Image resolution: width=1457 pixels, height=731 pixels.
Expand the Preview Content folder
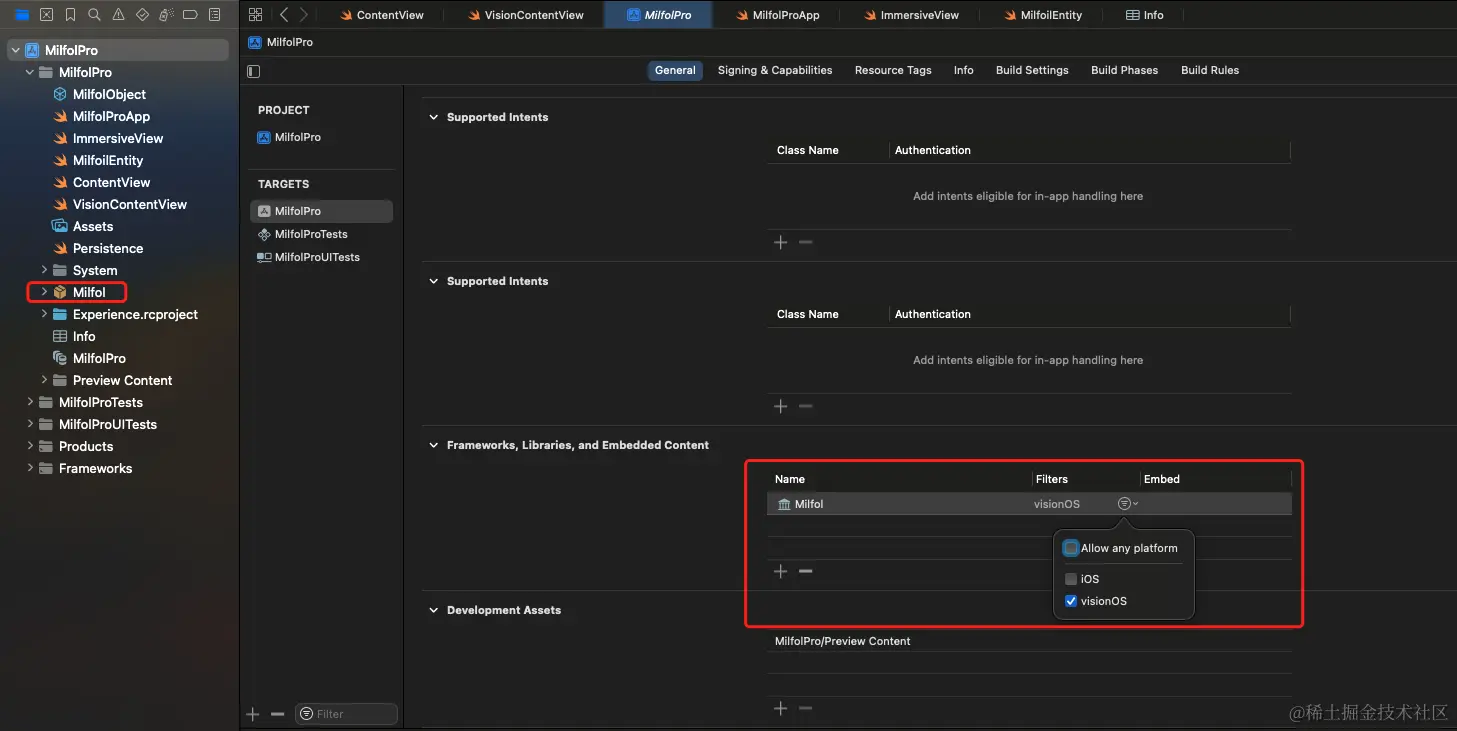click(x=44, y=380)
